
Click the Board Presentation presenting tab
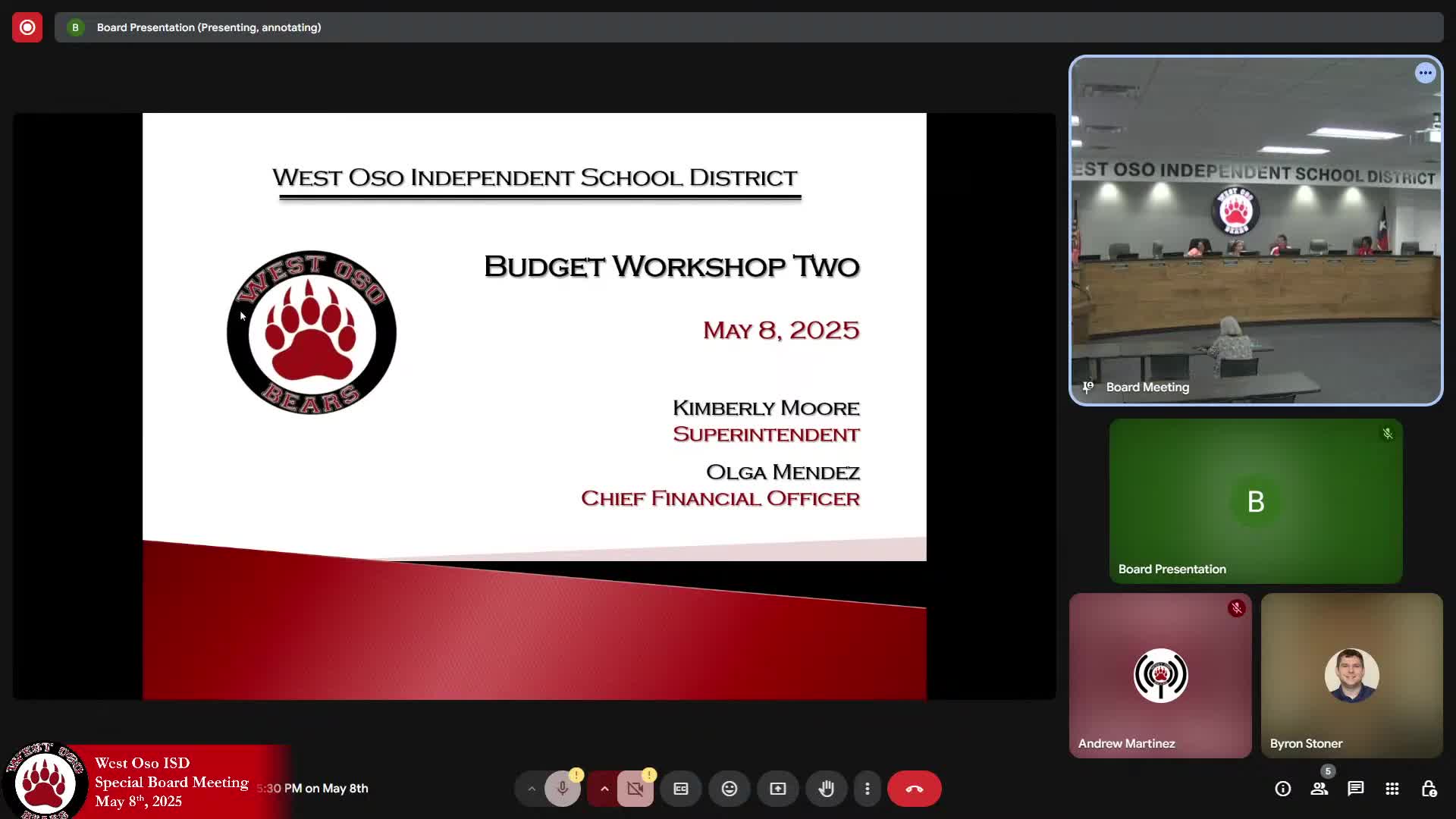click(x=209, y=27)
